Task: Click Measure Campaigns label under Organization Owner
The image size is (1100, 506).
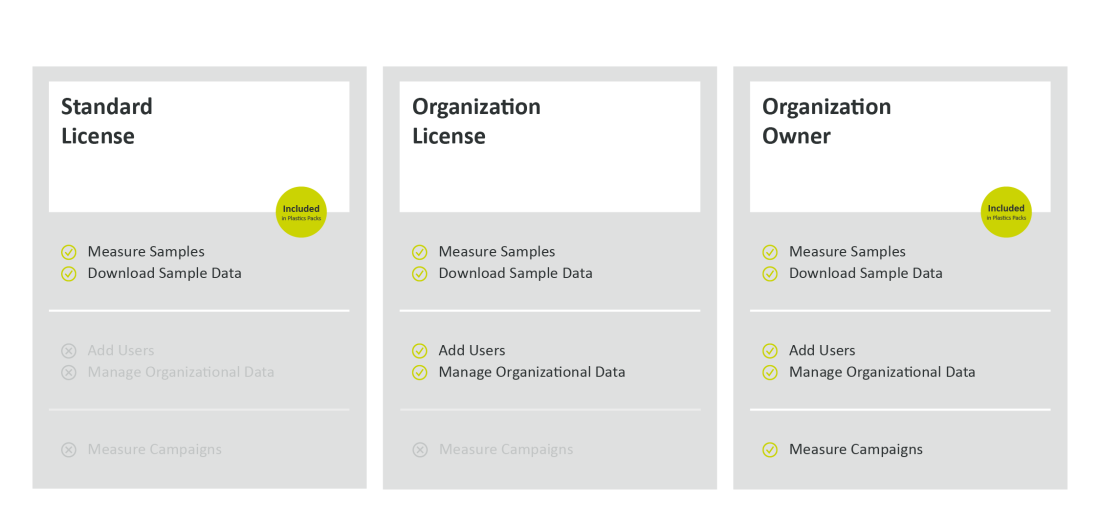Action: pos(856,449)
